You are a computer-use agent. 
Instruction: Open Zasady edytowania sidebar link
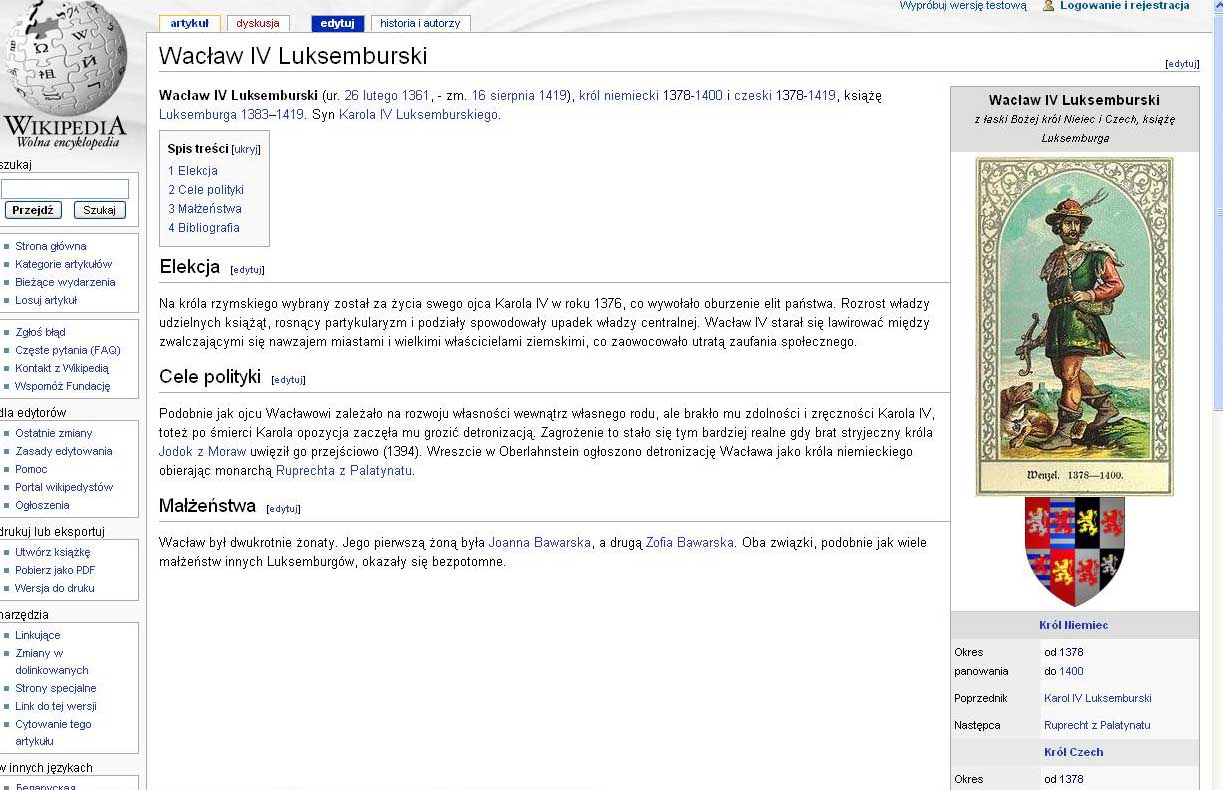(64, 451)
